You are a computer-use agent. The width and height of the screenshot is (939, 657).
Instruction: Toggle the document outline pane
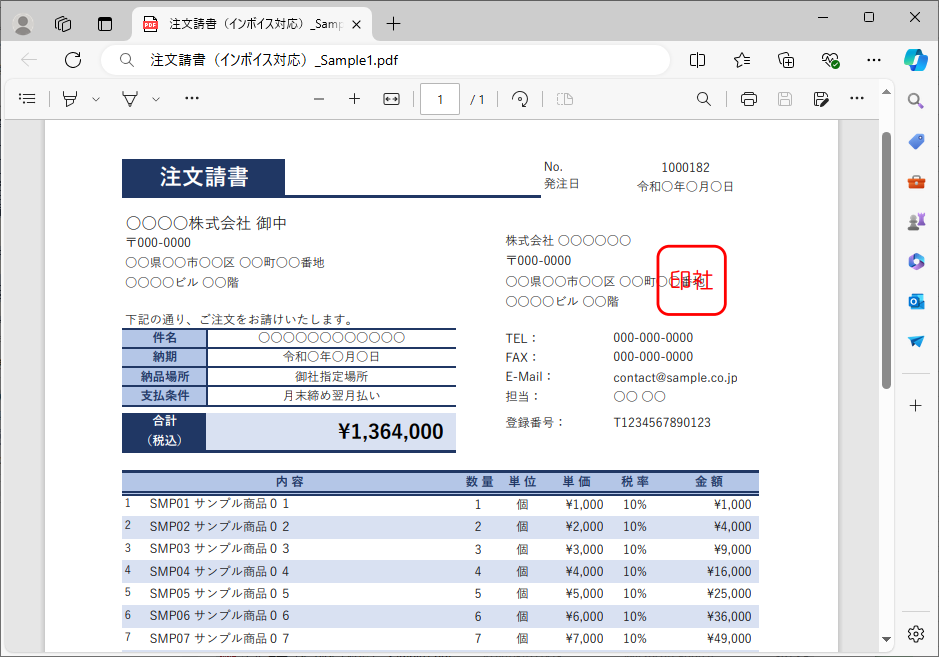tap(27, 98)
